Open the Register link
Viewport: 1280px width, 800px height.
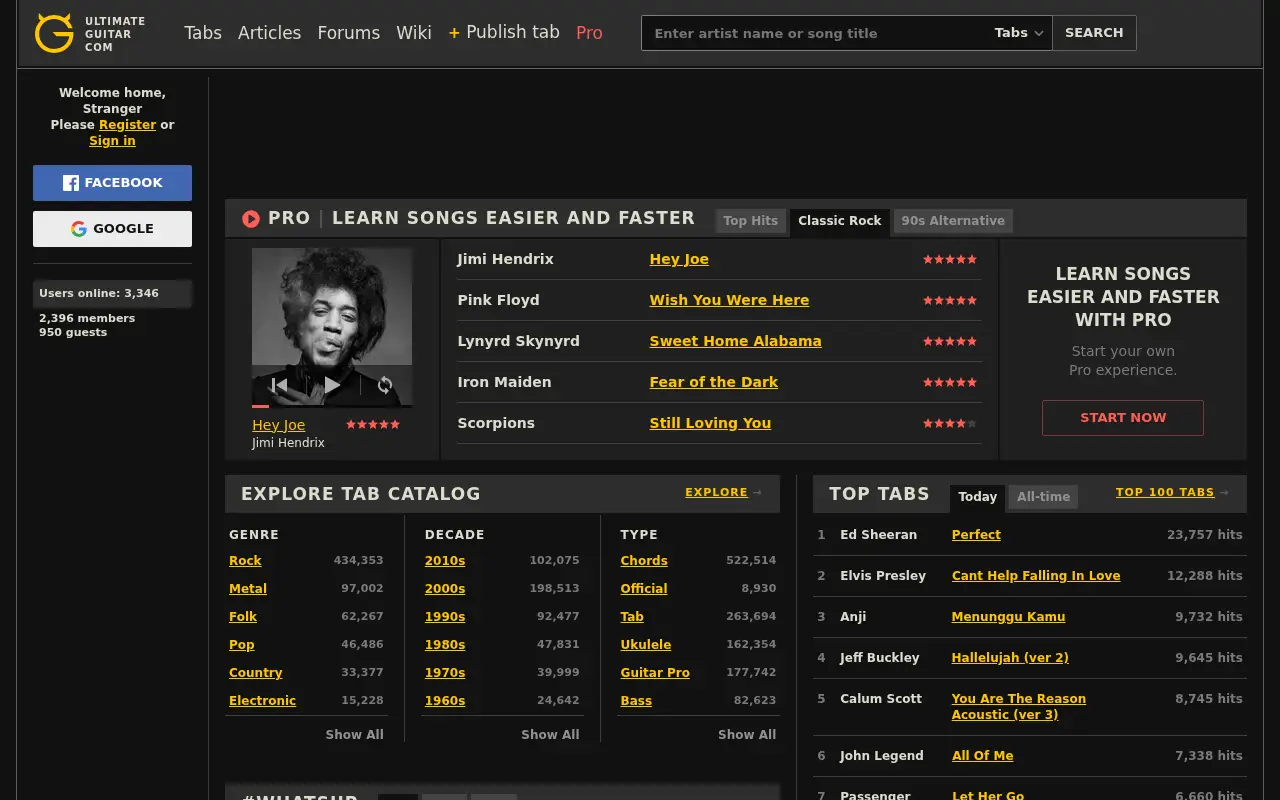[x=127, y=125]
